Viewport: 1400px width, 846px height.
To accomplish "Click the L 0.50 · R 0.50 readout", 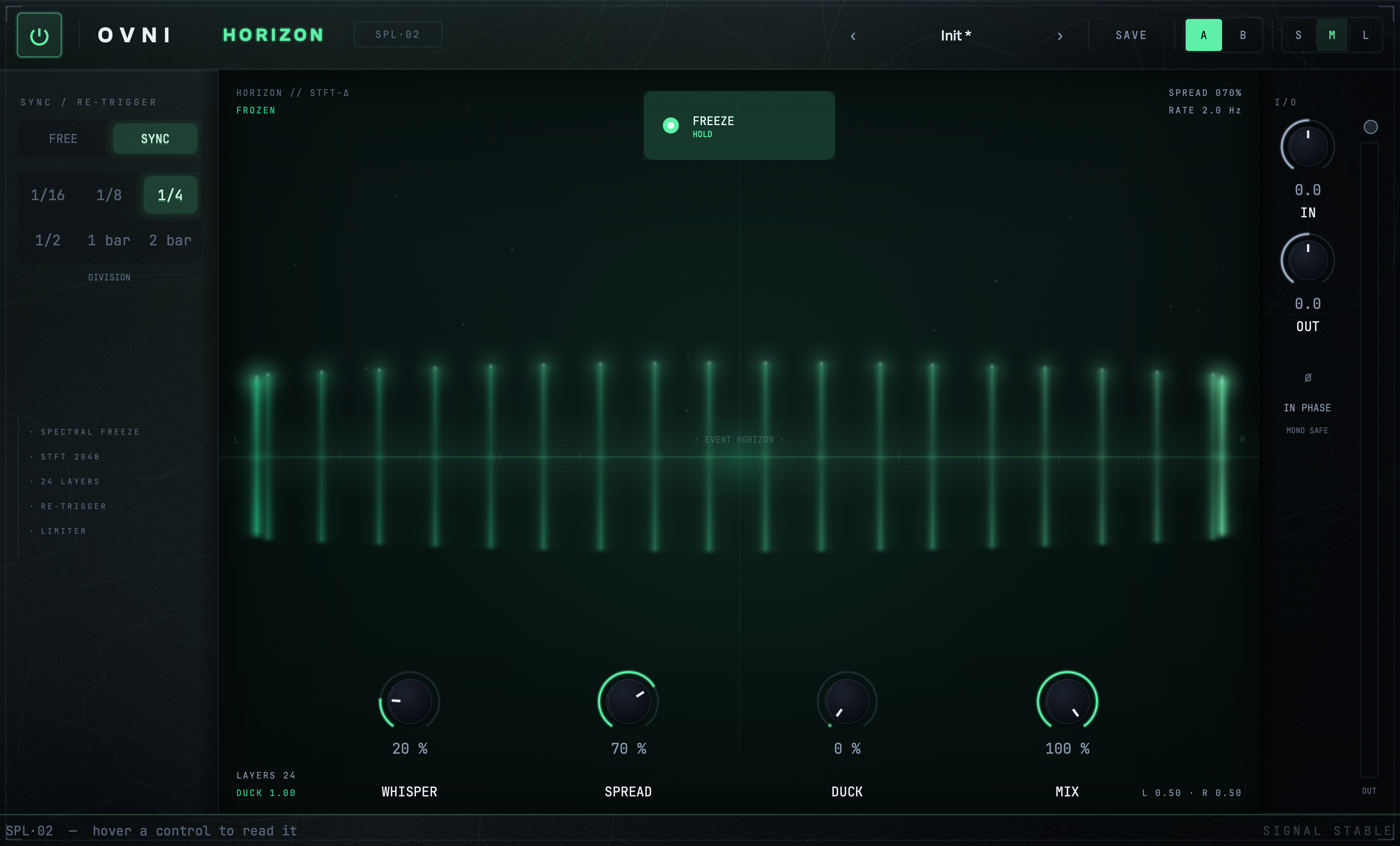I will click(1192, 793).
